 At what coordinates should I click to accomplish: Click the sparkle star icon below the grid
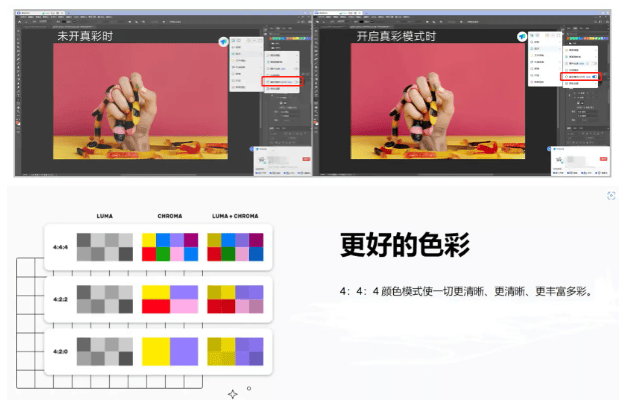232,394
